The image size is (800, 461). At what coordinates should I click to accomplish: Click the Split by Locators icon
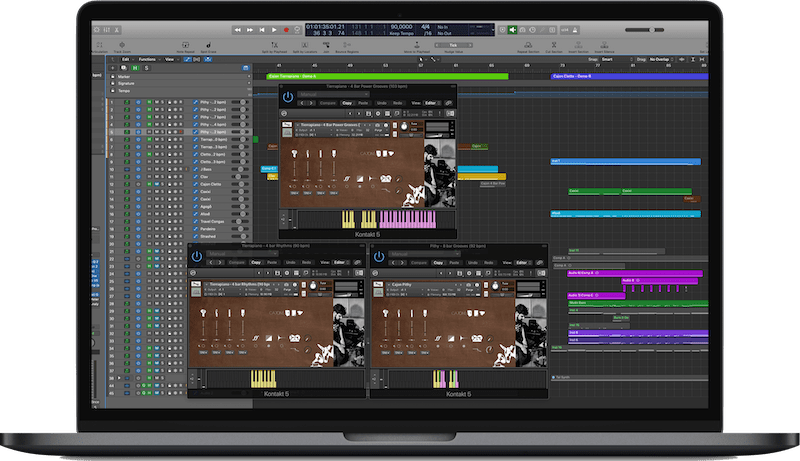pos(305,46)
